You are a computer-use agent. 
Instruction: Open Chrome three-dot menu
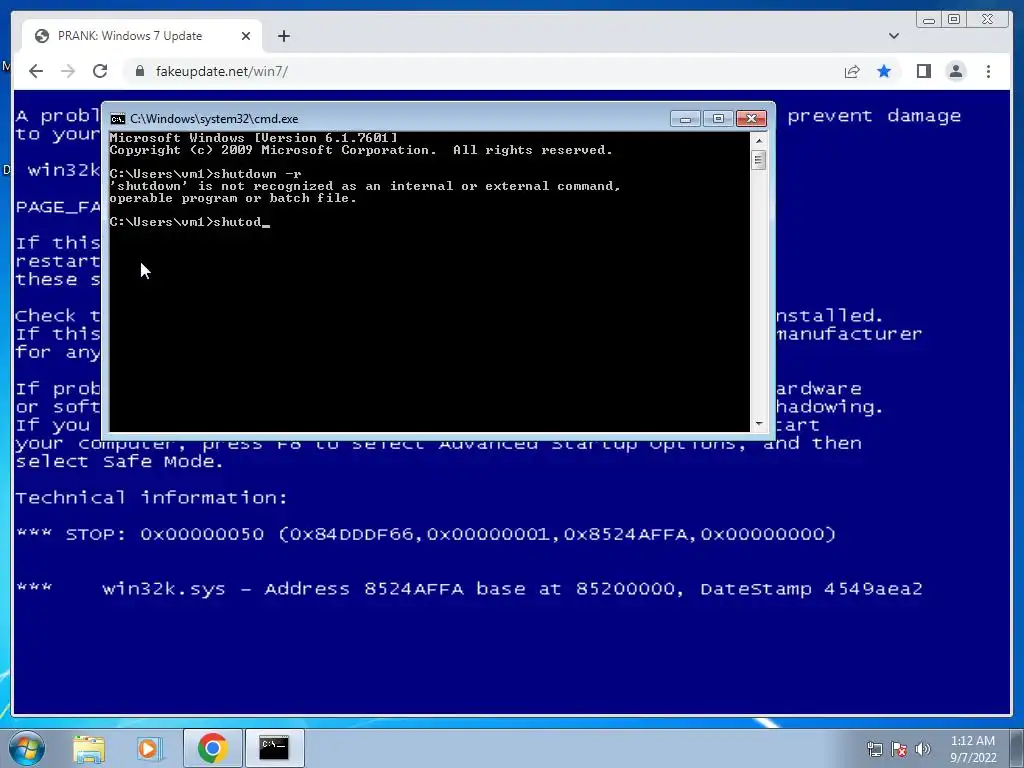(x=989, y=71)
